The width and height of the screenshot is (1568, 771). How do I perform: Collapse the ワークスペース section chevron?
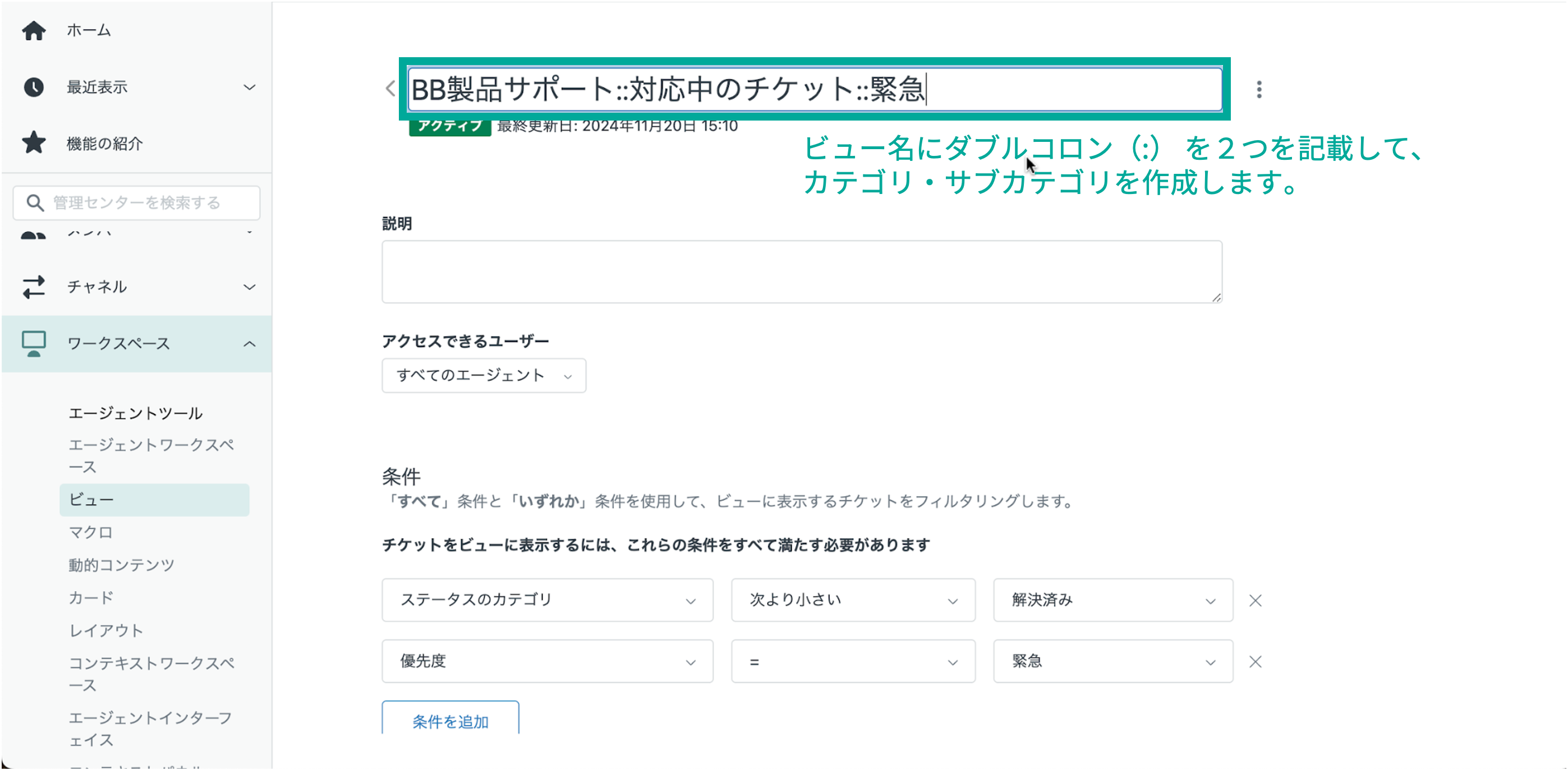click(250, 344)
